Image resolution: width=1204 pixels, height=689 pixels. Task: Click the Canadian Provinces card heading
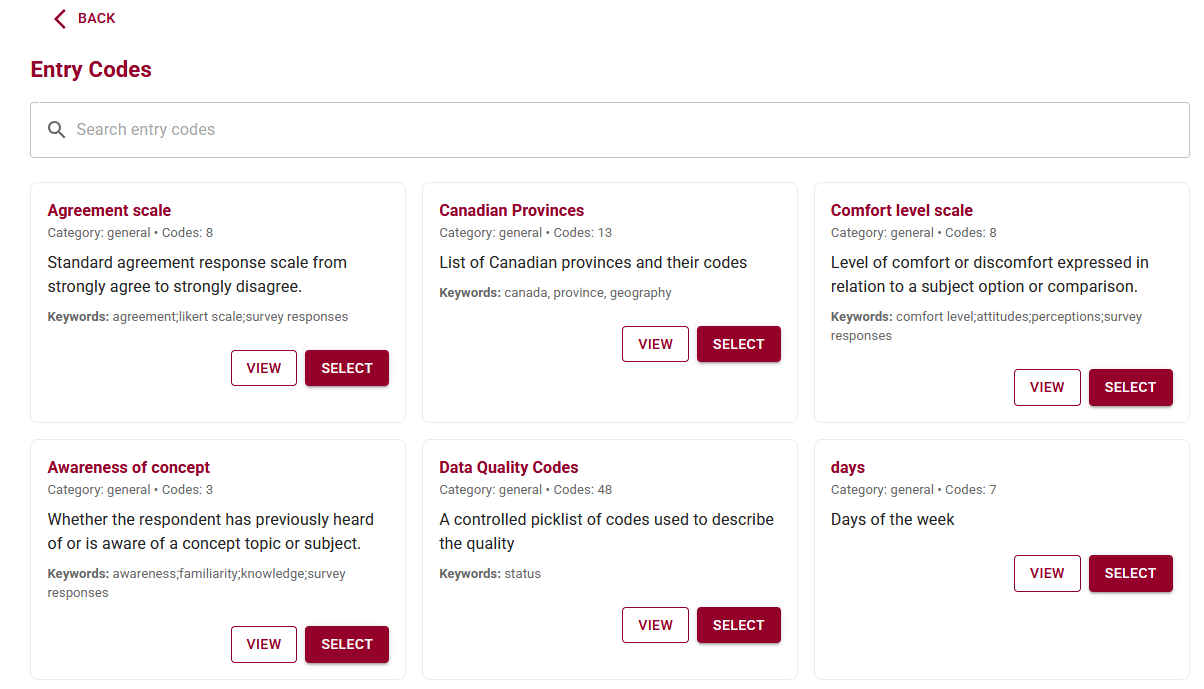[511, 211]
